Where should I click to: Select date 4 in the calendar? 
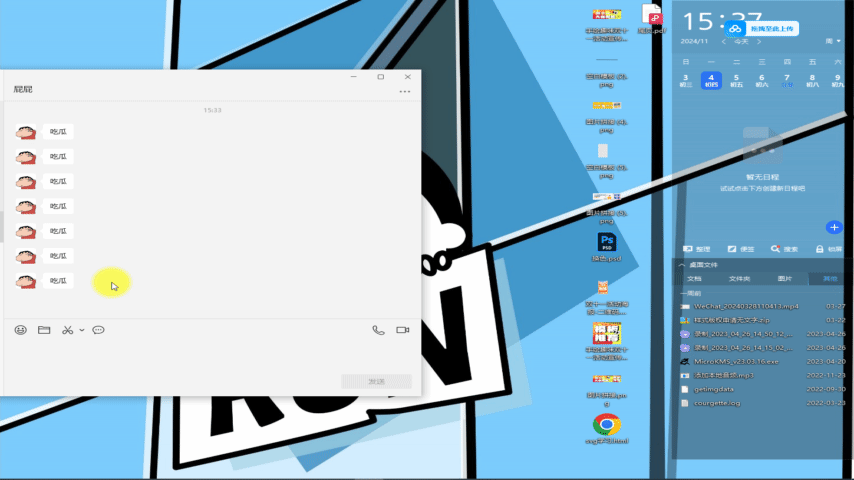[711, 81]
